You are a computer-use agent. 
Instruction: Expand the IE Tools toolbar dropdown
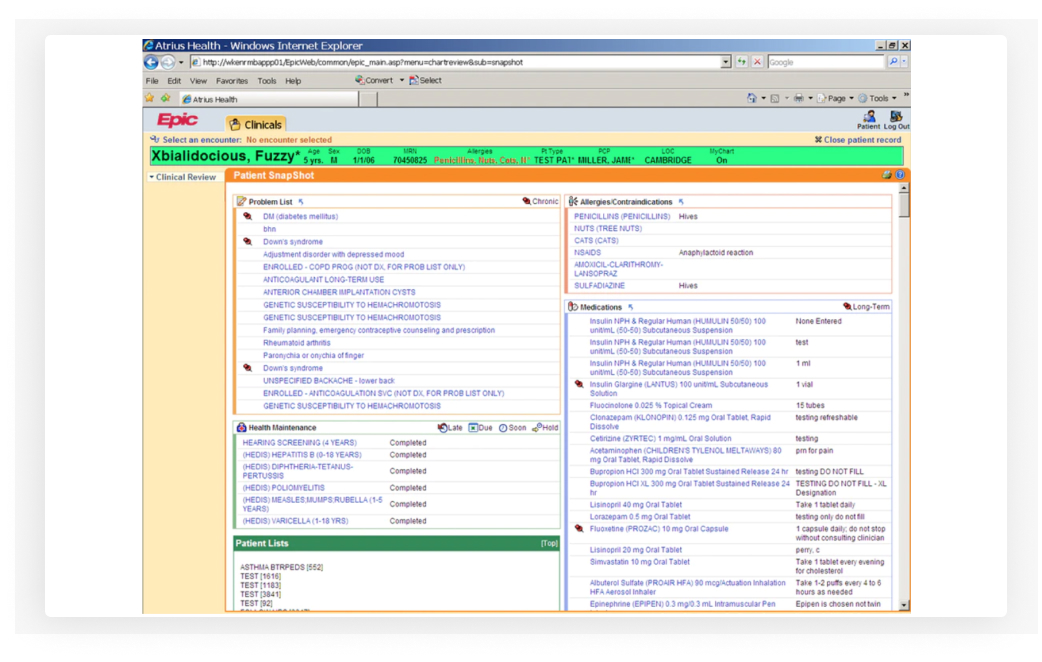894,99
